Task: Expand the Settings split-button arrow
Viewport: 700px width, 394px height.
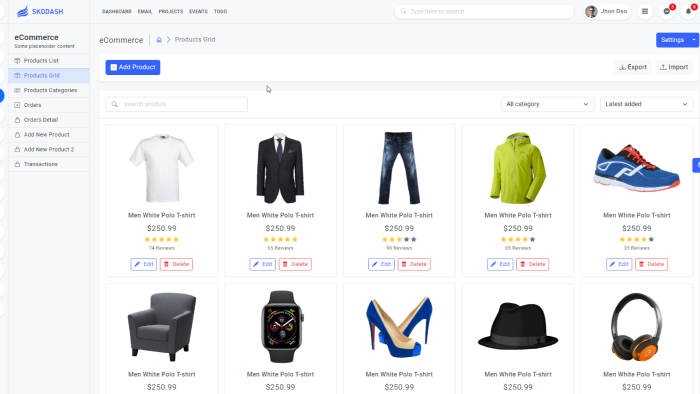Action: pos(694,40)
